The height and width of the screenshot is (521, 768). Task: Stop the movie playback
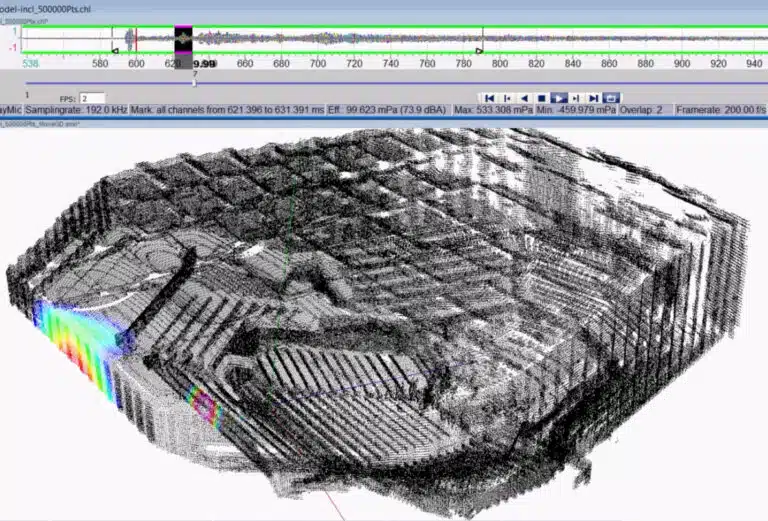542,98
